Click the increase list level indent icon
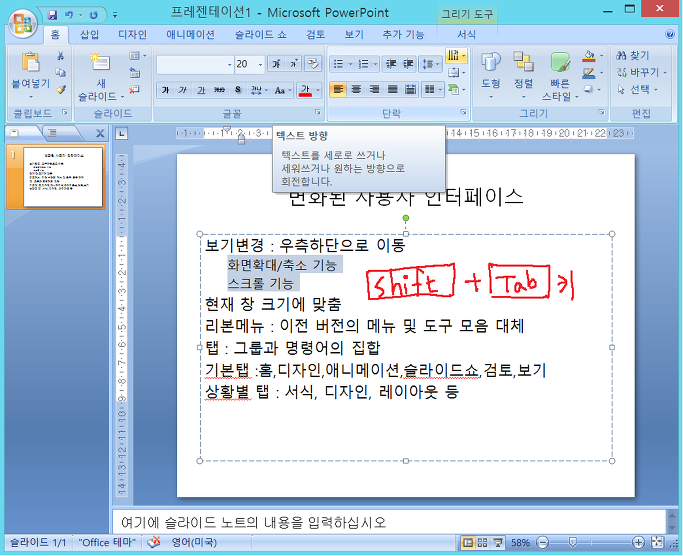683x556 pixels. click(x=408, y=64)
